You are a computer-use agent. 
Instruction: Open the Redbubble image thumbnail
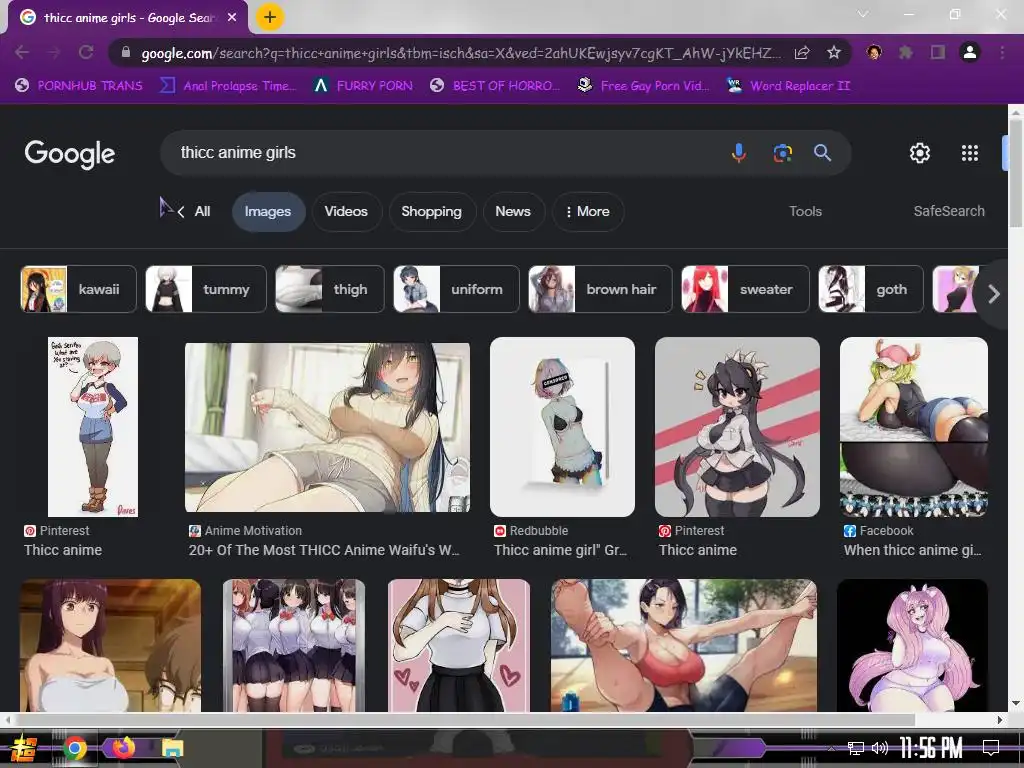(562, 427)
